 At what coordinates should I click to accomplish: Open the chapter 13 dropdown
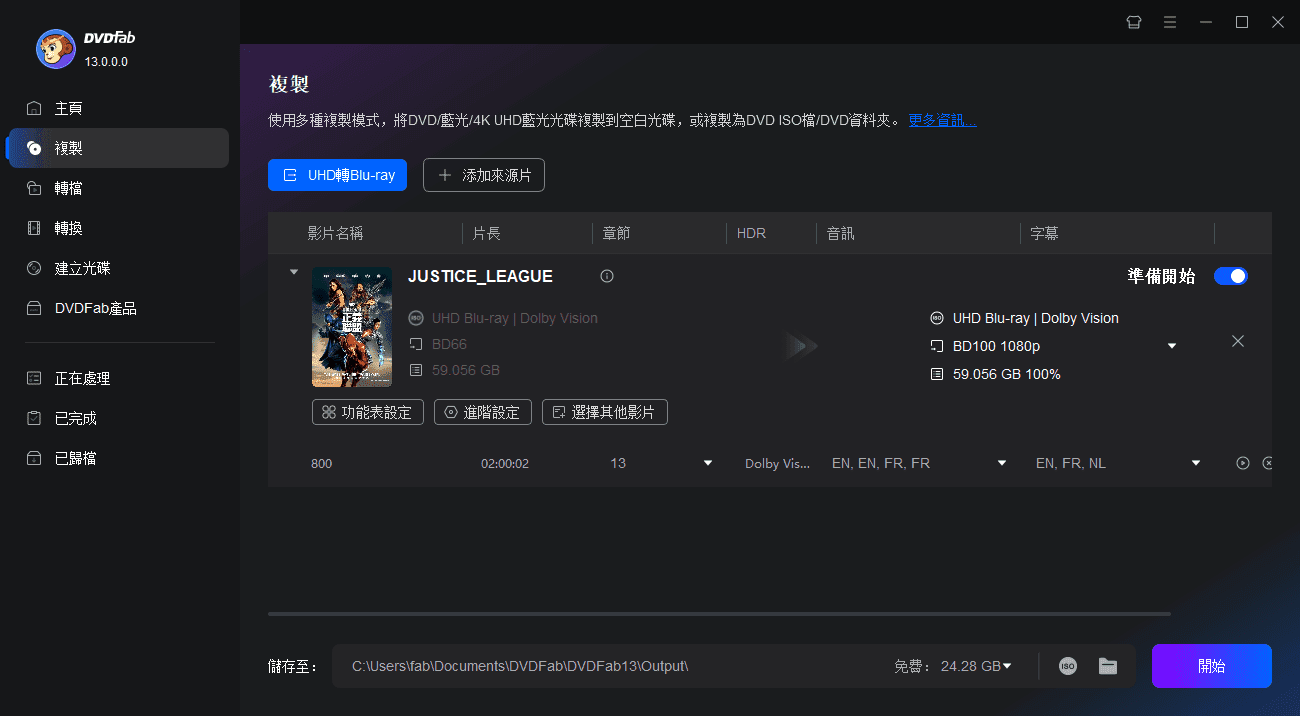point(708,463)
